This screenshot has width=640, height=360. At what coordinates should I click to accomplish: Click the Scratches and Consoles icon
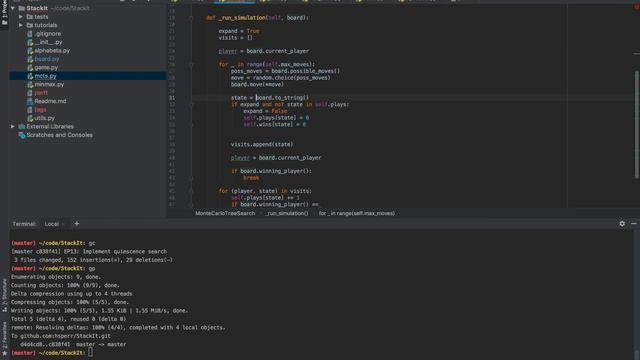(22, 135)
